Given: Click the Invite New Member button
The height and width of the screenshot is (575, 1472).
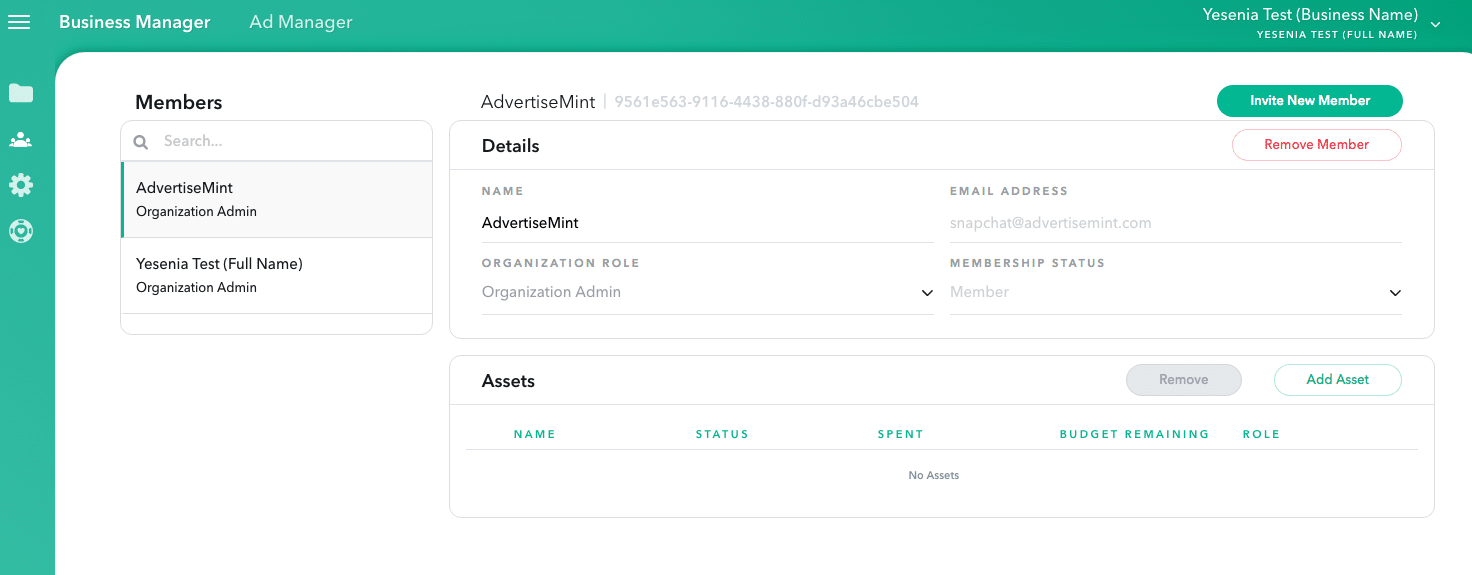Looking at the screenshot, I should pyautogui.click(x=1310, y=101).
